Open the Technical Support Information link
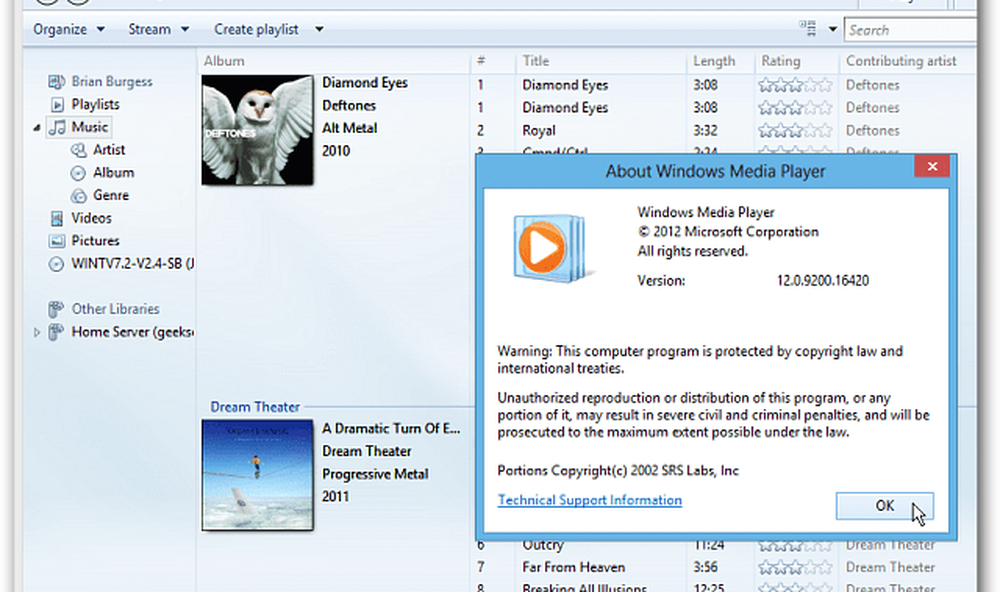Screen dimensions: 1000x592 tap(590, 500)
